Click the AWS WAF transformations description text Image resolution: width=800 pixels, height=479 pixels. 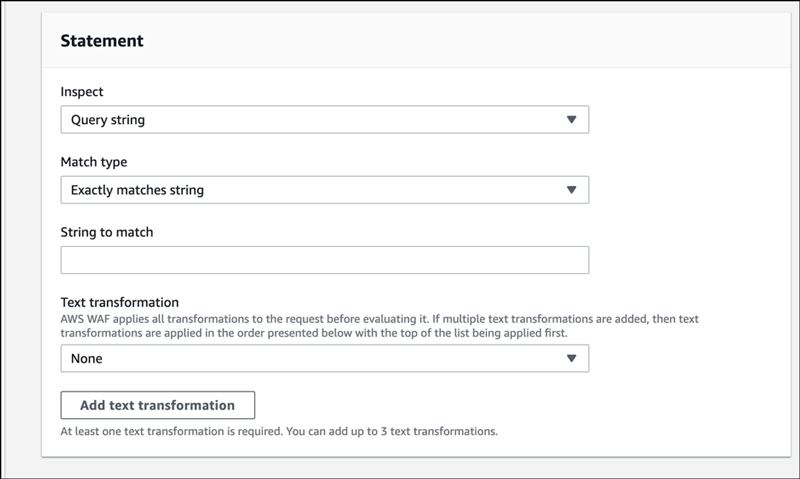380,326
